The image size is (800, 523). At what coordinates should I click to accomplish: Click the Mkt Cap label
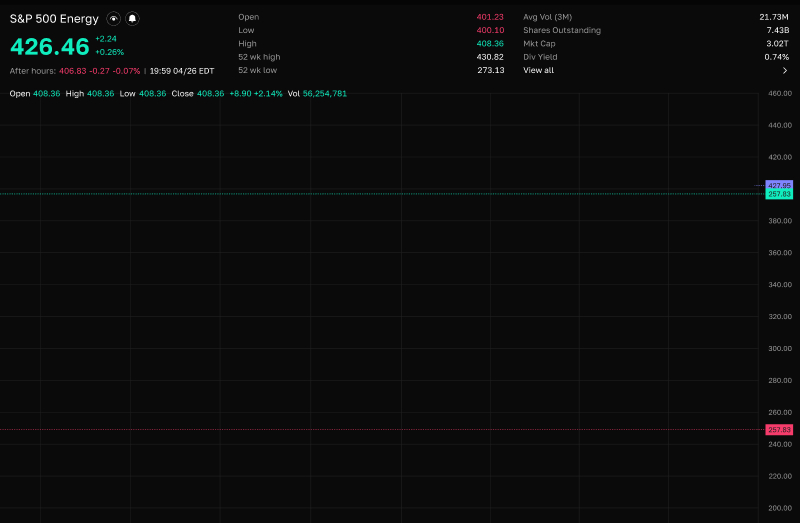539,43
